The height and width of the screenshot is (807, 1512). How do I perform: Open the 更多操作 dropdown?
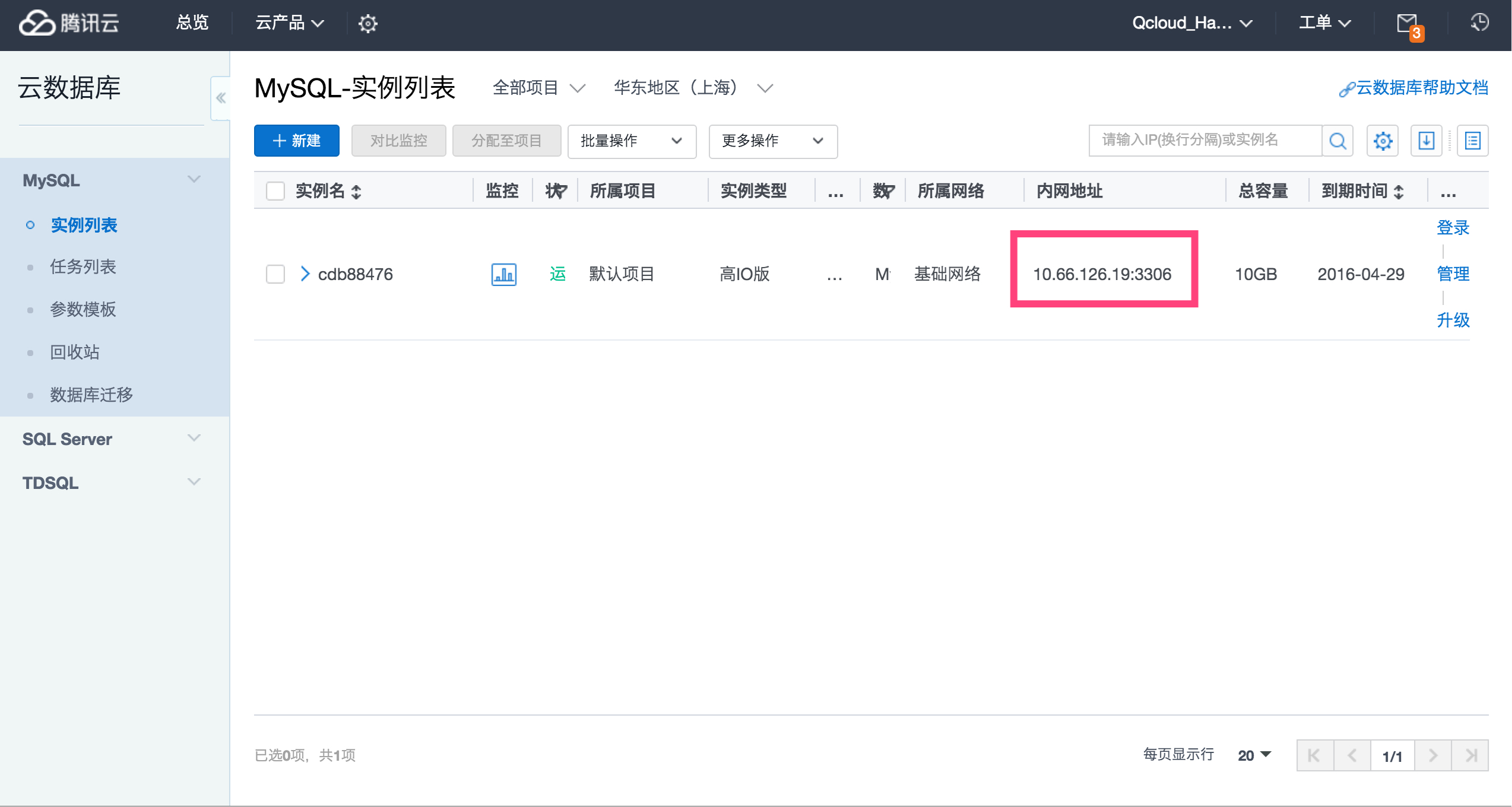coord(773,141)
